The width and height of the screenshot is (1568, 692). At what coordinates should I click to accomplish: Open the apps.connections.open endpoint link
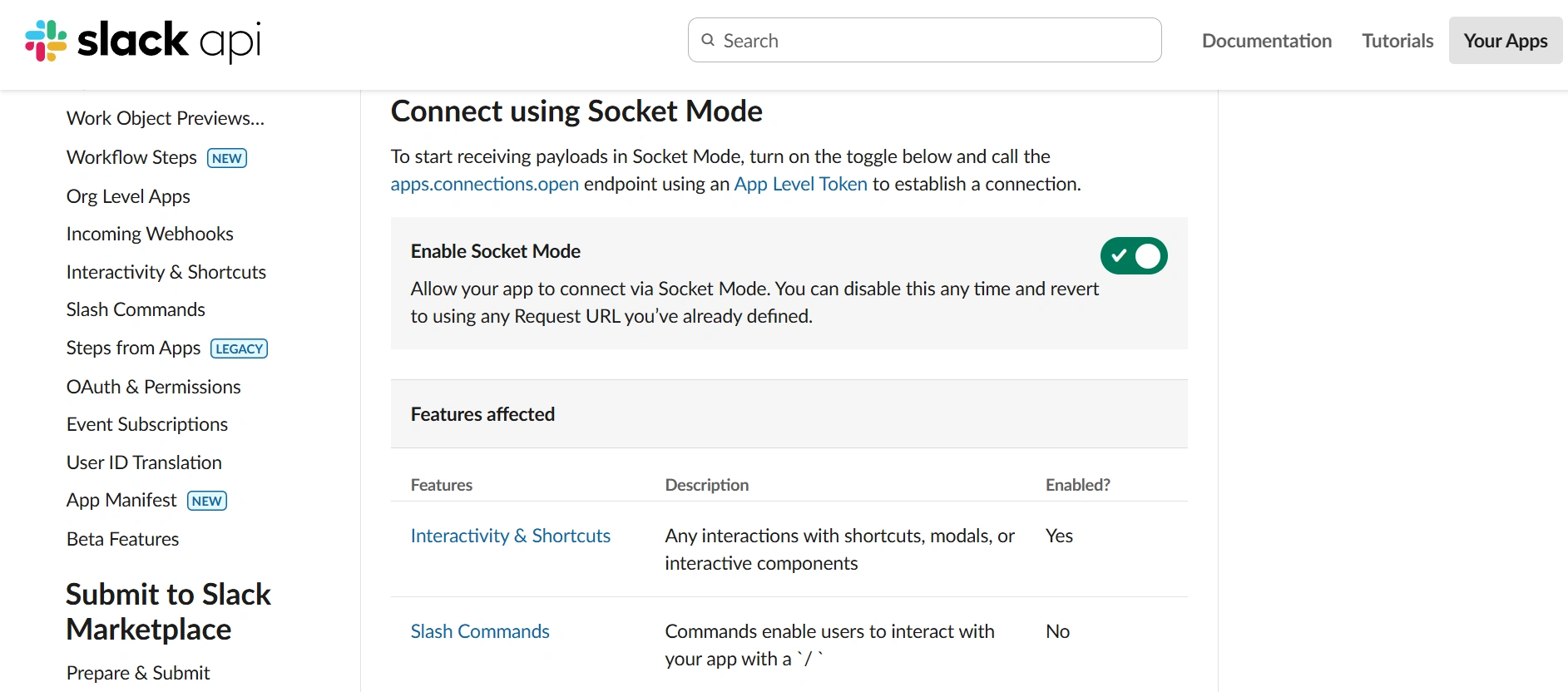[x=485, y=184]
